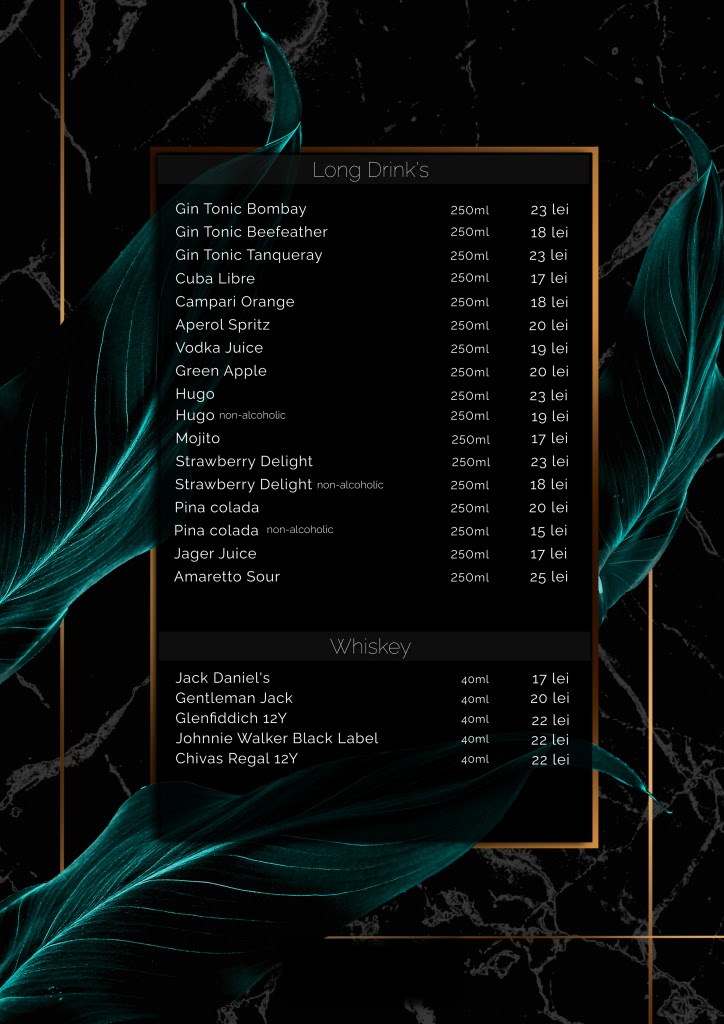Click the '250ml' volume of Cuba Libre

click(469, 278)
